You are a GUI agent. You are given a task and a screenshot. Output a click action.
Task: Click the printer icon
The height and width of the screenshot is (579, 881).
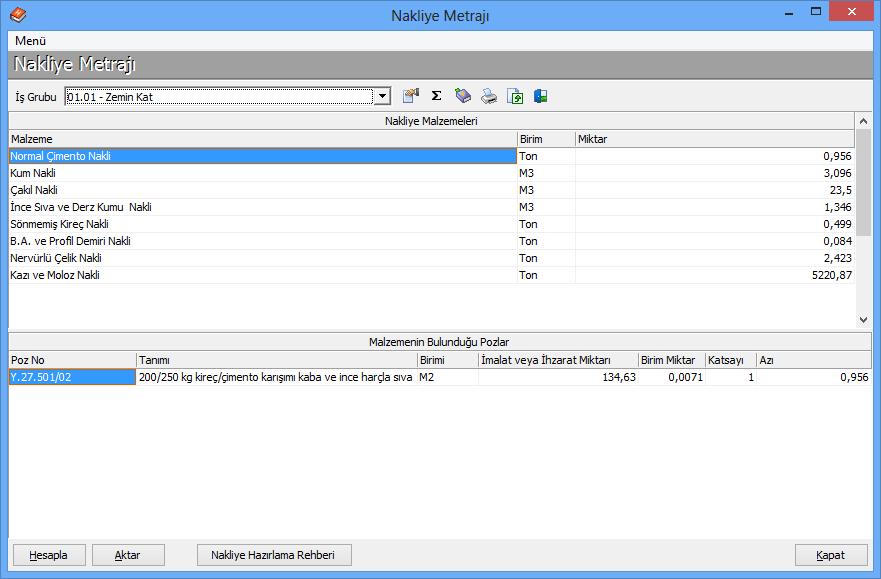pos(488,96)
